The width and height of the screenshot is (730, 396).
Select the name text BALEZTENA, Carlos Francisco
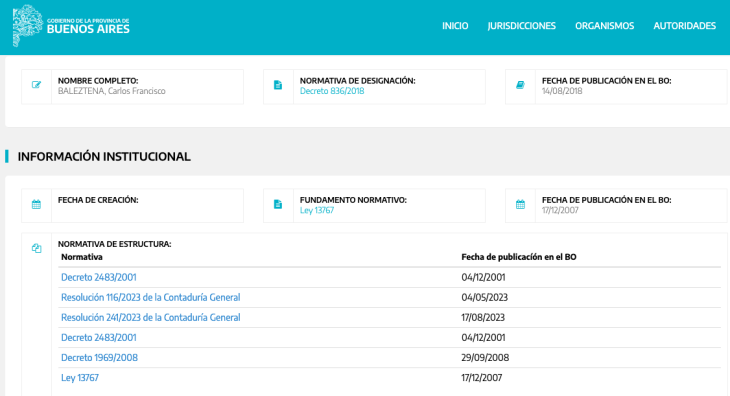(112, 91)
